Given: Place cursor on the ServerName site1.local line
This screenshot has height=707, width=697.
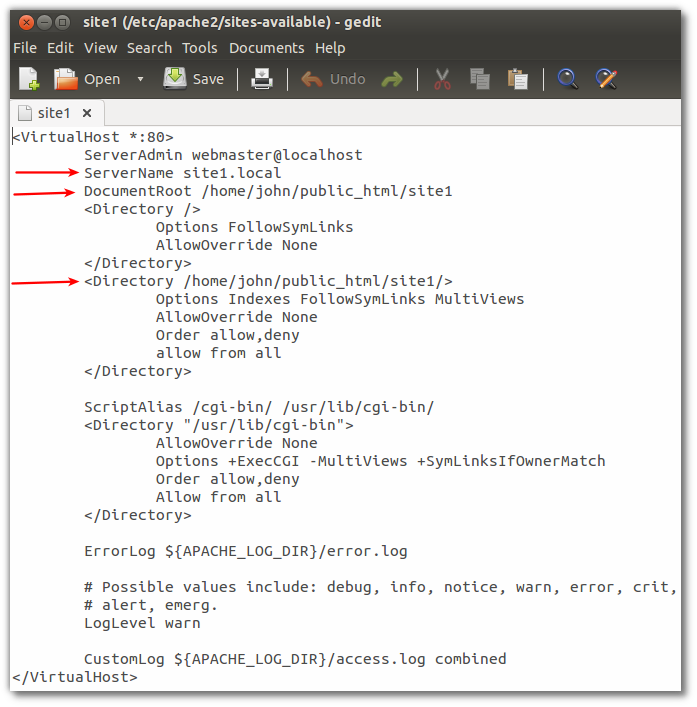Looking at the screenshot, I should click(183, 173).
